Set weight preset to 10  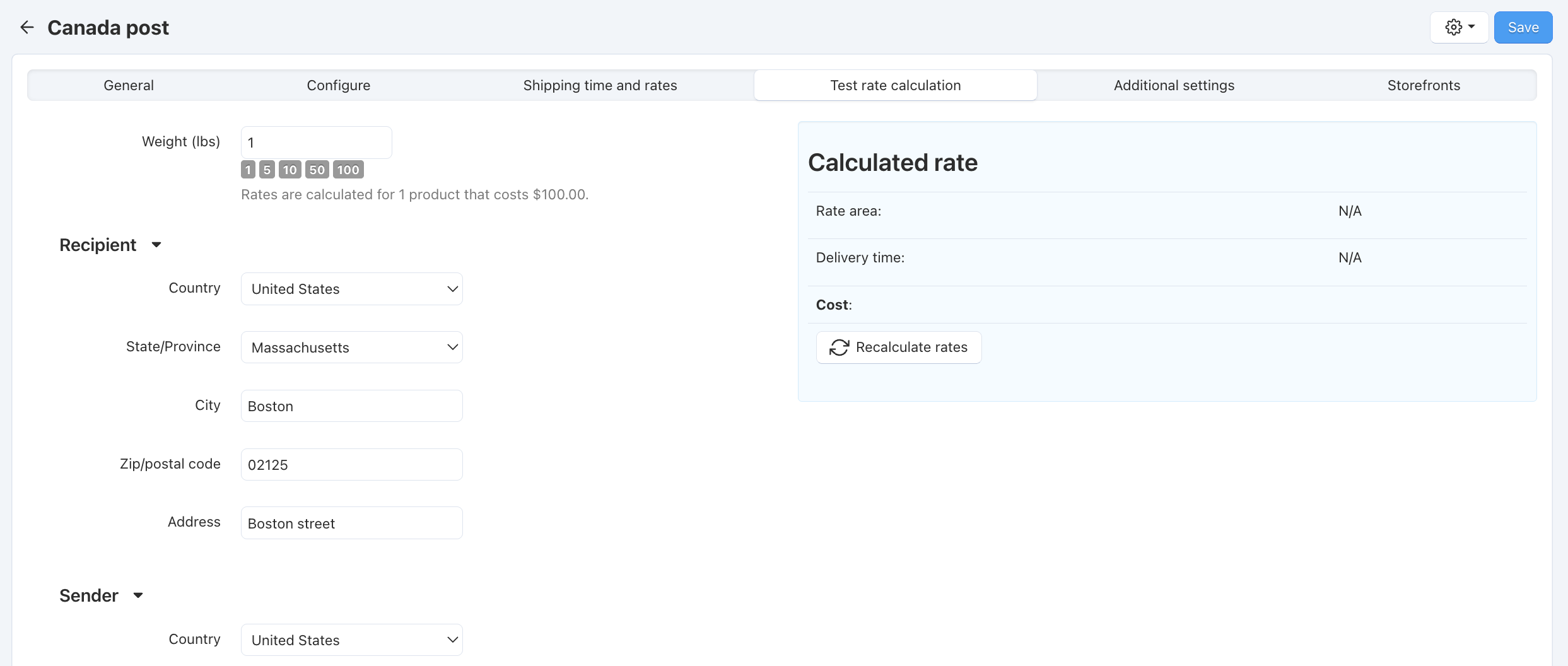click(290, 170)
